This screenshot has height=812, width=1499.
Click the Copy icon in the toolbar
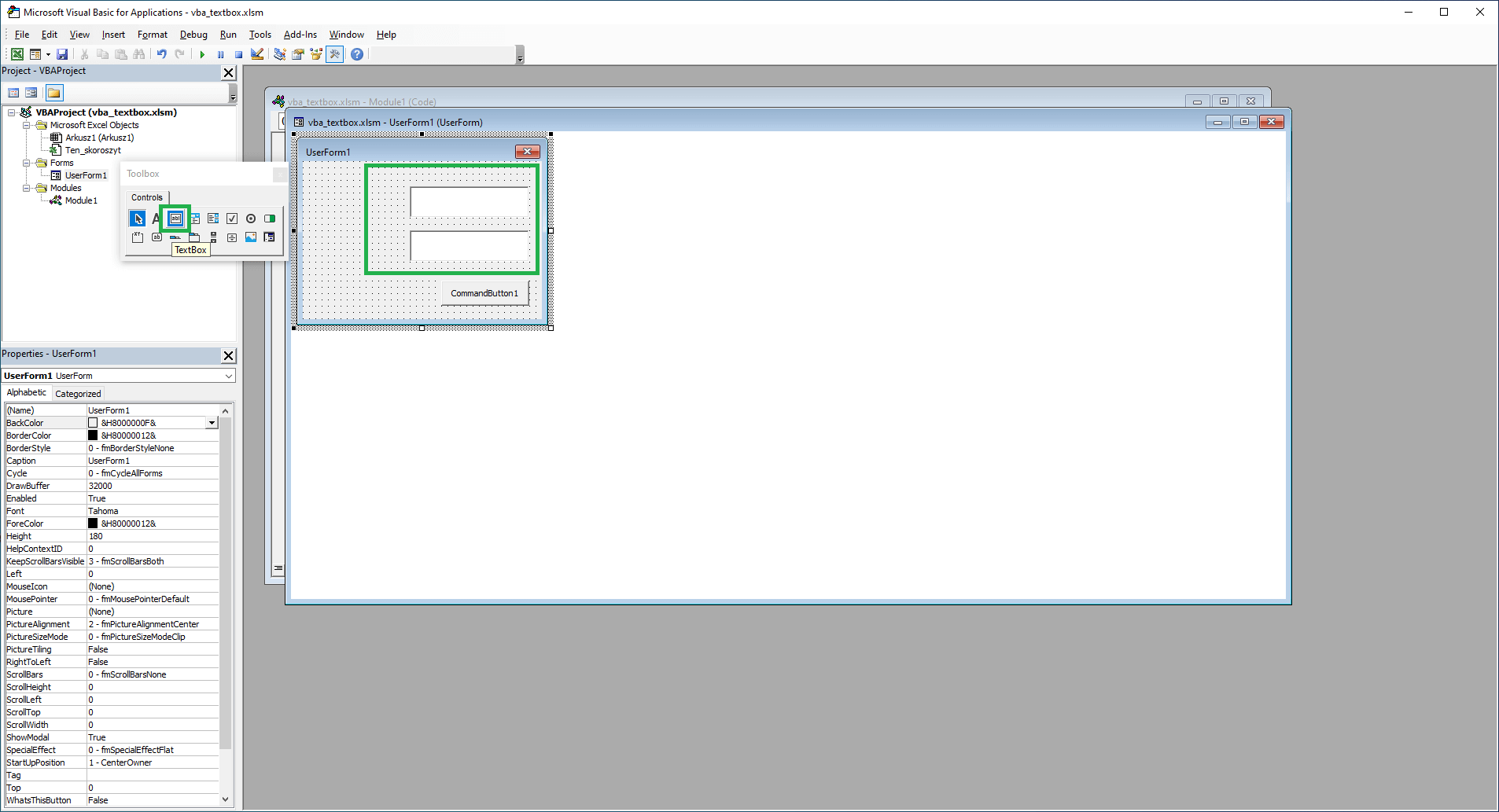102,54
